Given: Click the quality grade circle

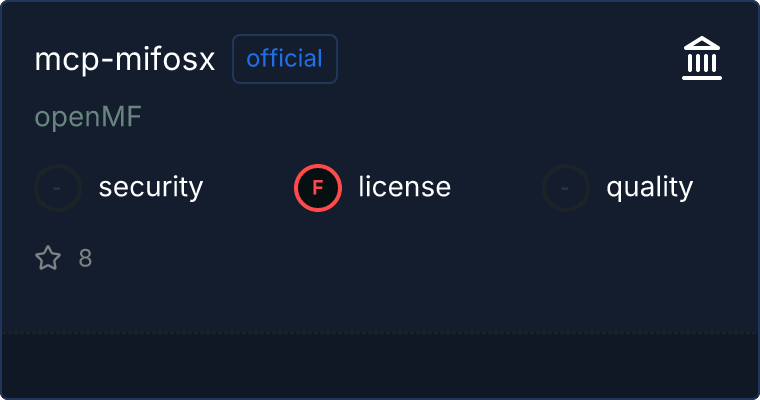Looking at the screenshot, I should [x=566, y=187].
